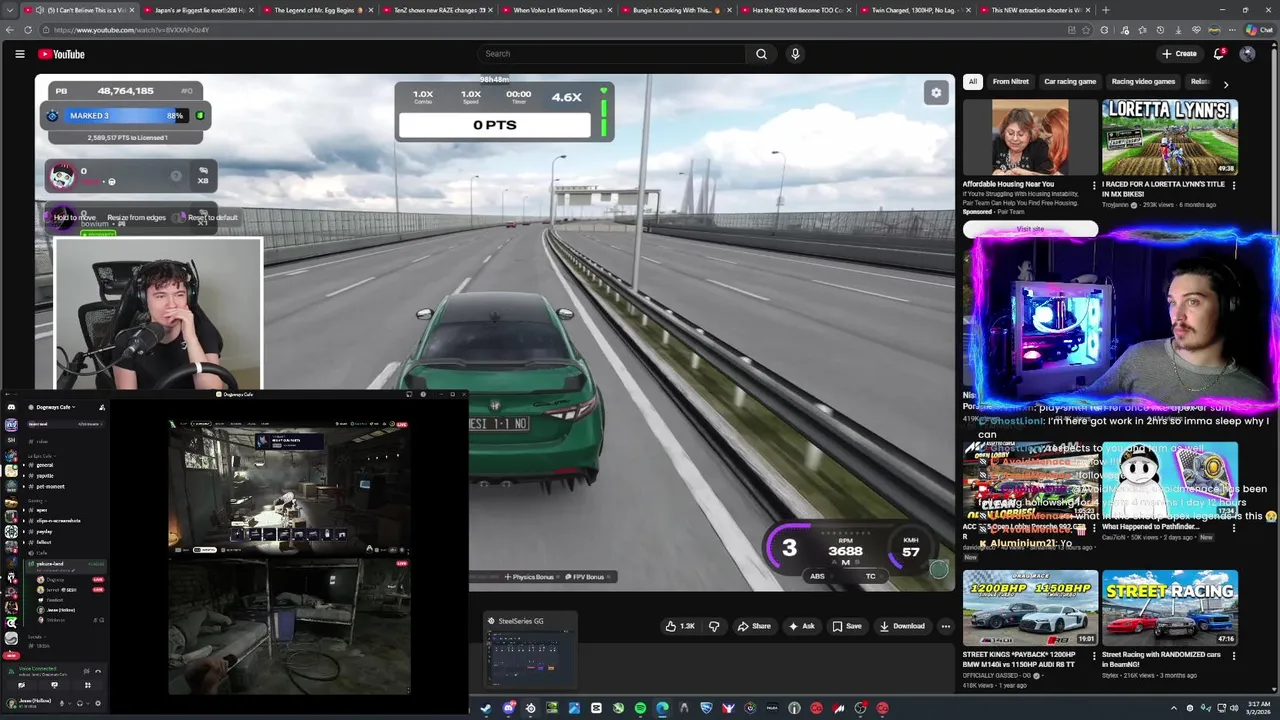Open Microsoft Edge from the taskbar

(662, 708)
